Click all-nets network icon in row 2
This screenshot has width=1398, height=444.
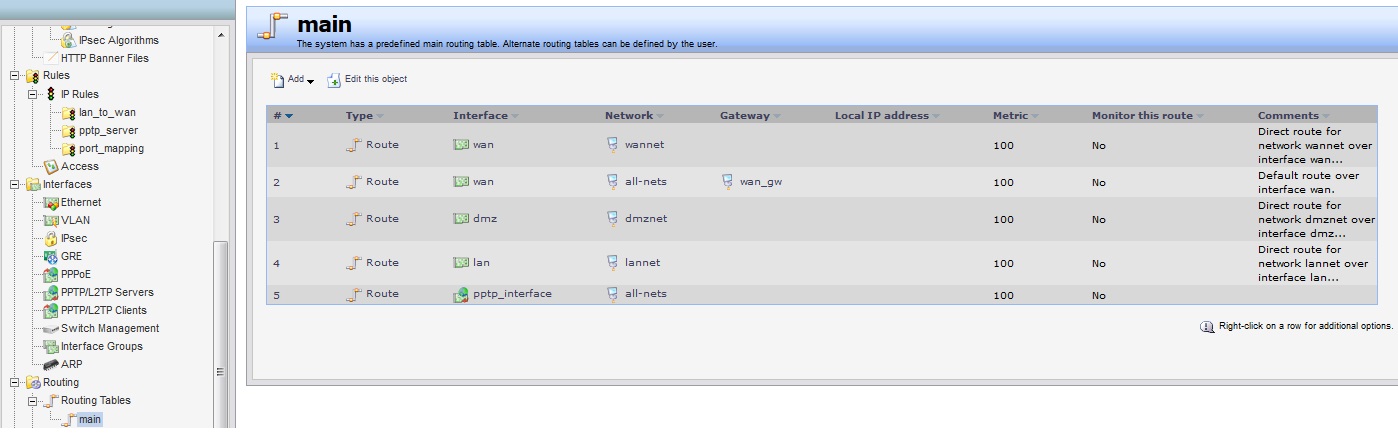click(613, 182)
